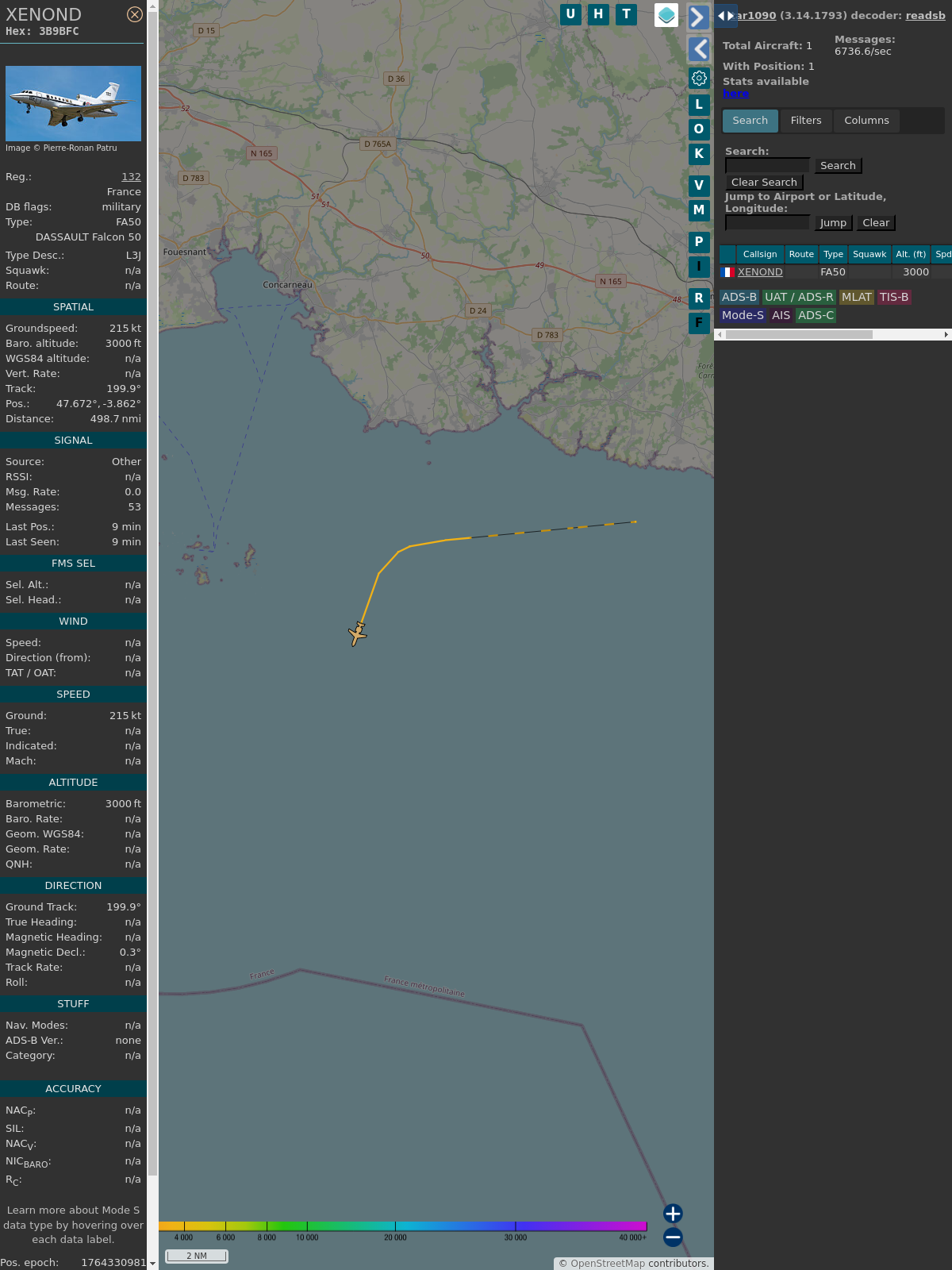
Task: Click the Hex: 3B9BFC text
Action: 42,31
